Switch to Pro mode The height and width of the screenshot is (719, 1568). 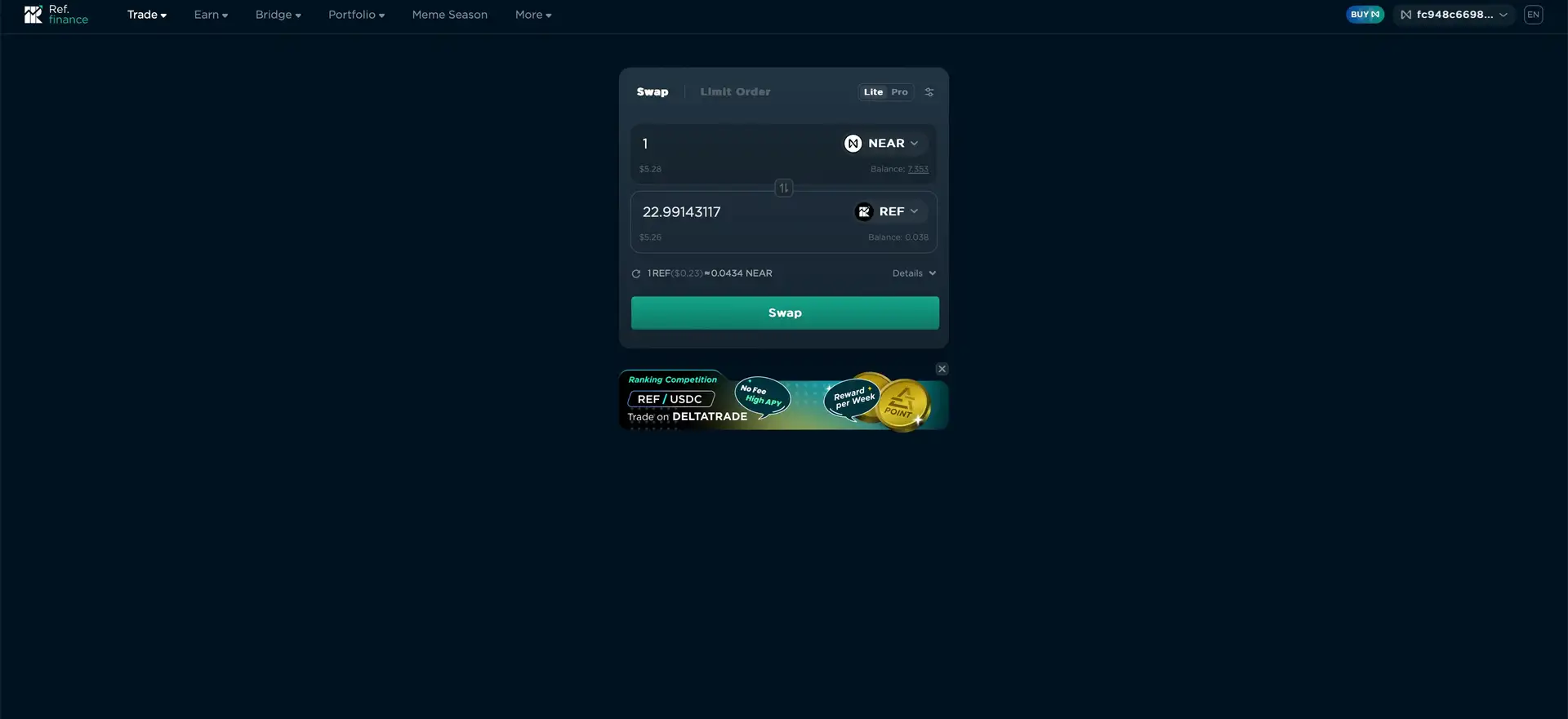pyautogui.click(x=899, y=92)
